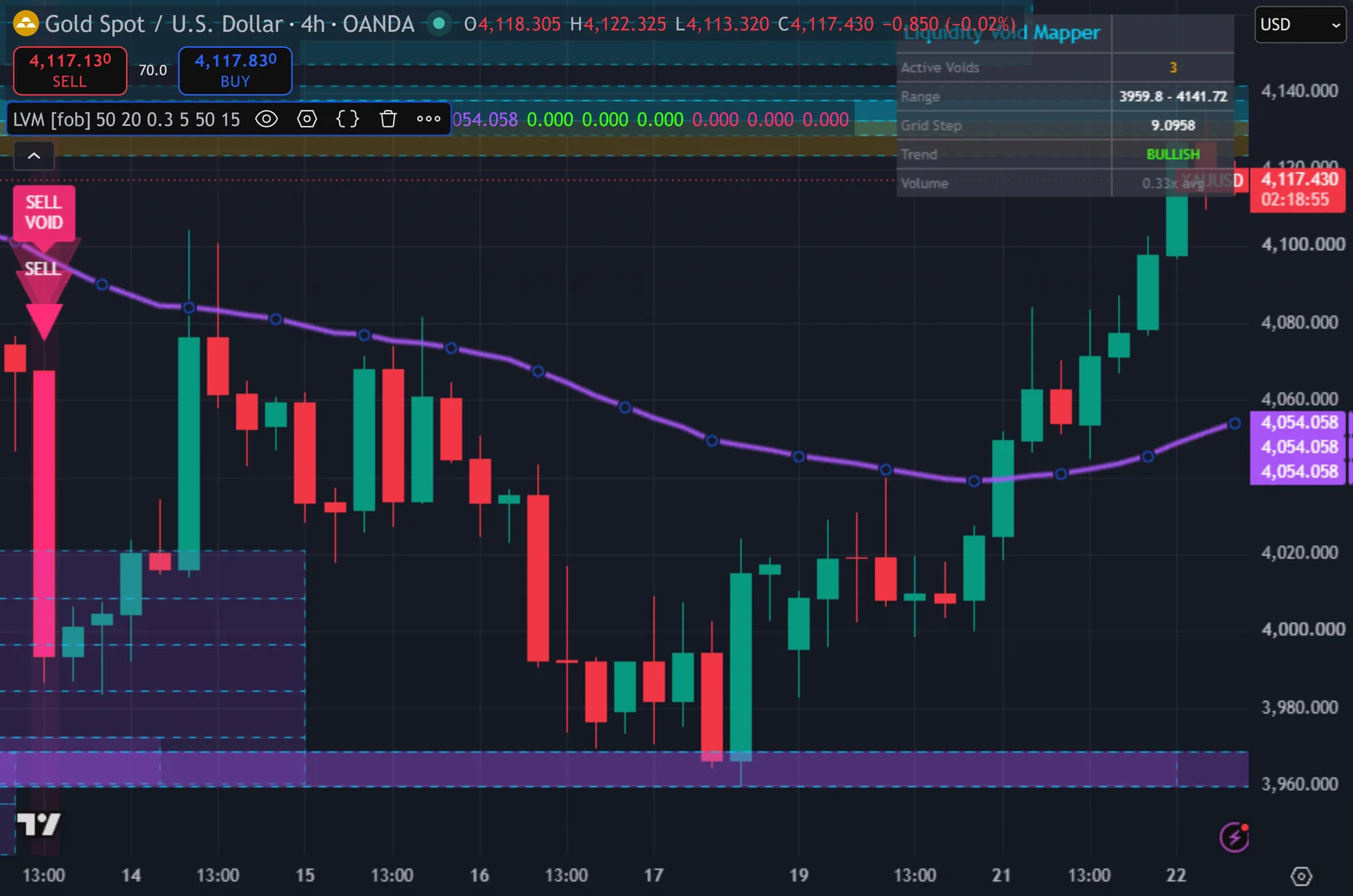
Task: Click the 4,080.000 price axis label
Action: tap(1299, 322)
